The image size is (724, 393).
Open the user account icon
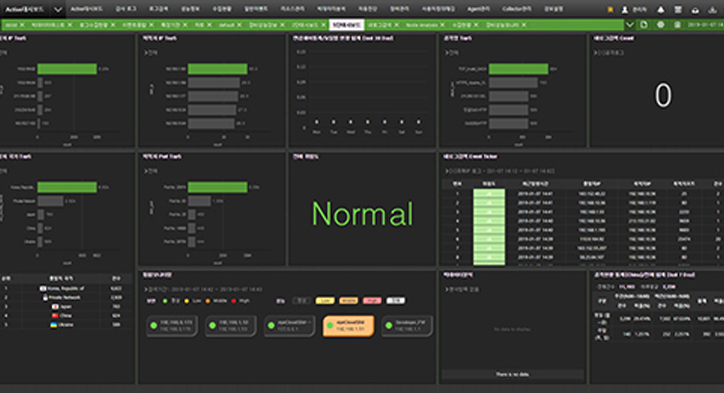coord(625,10)
